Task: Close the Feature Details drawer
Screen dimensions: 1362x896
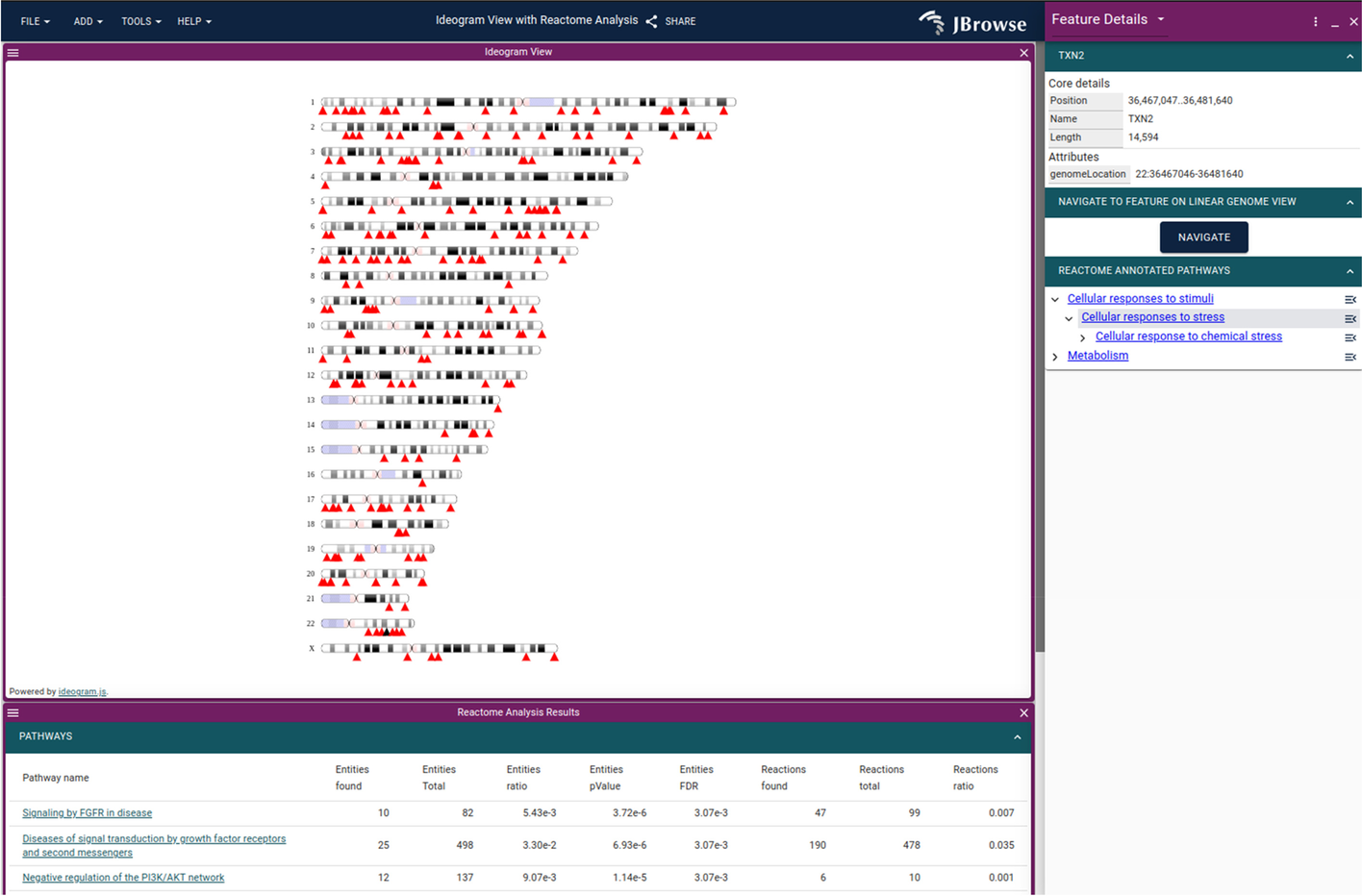Action: point(1353,22)
